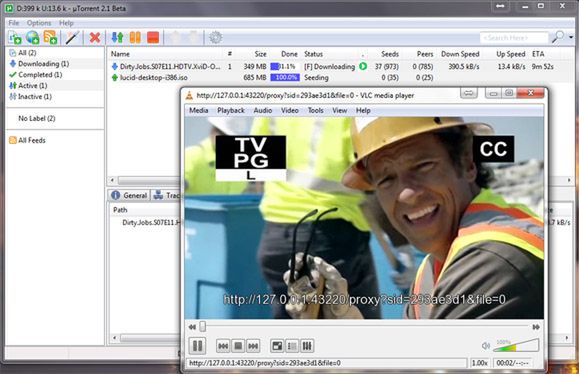The width and height of the screenshot is (579, 374).
Task: Pause playback in VLC
Action: (x=198, y=346)
